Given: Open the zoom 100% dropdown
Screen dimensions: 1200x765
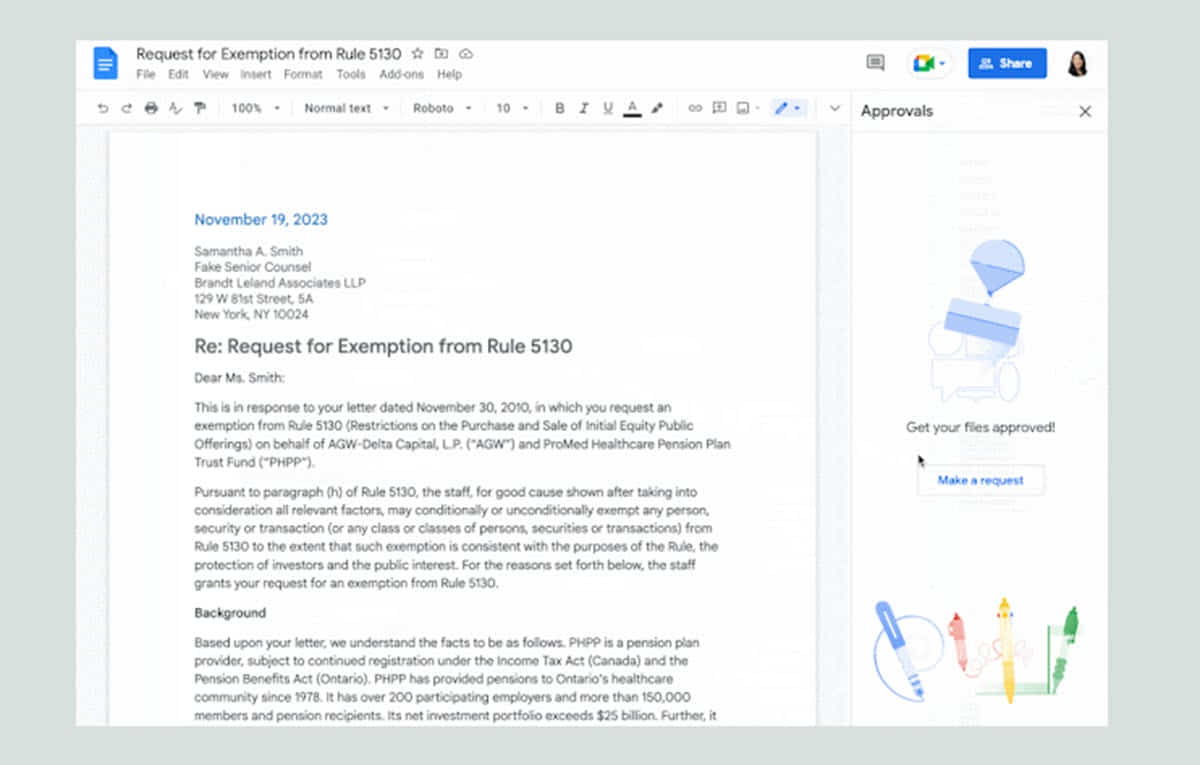Looking at the screenshot, I should pos(255,108).
